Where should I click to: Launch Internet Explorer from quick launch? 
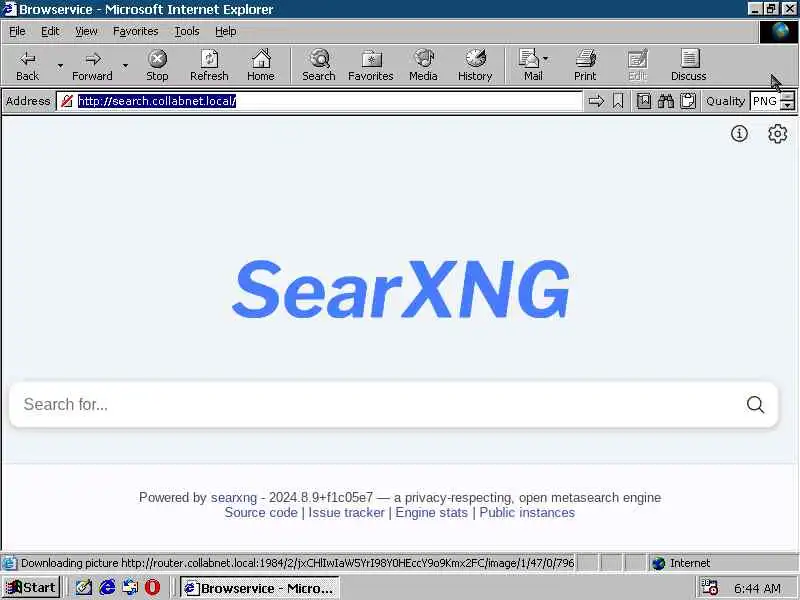pyautogui.click(x=107, y=588)
